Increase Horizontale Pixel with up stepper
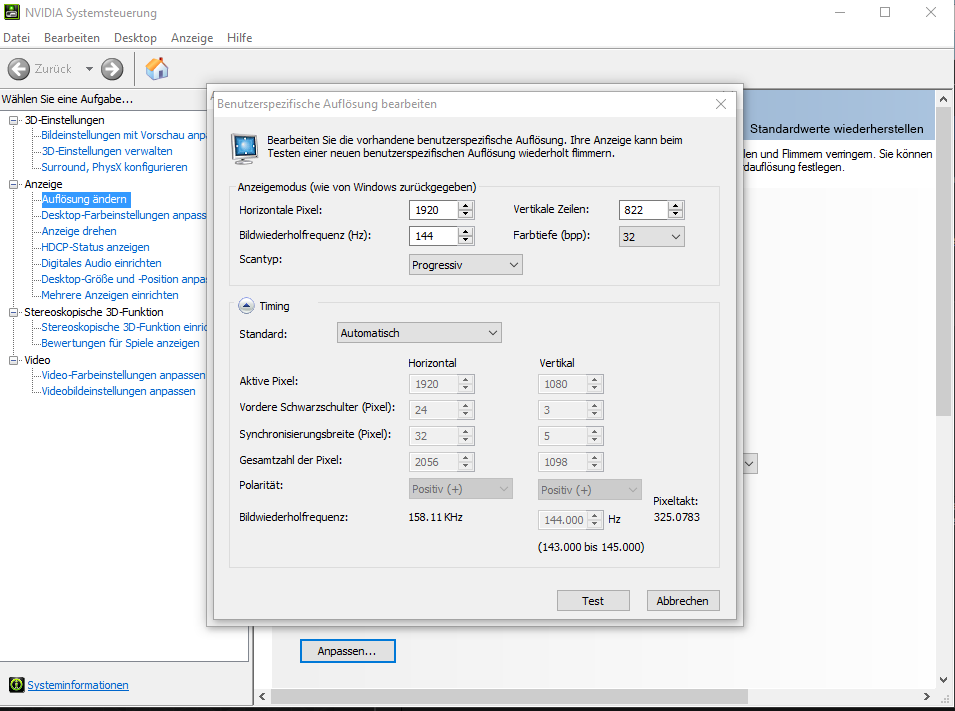 pos(466,205)
